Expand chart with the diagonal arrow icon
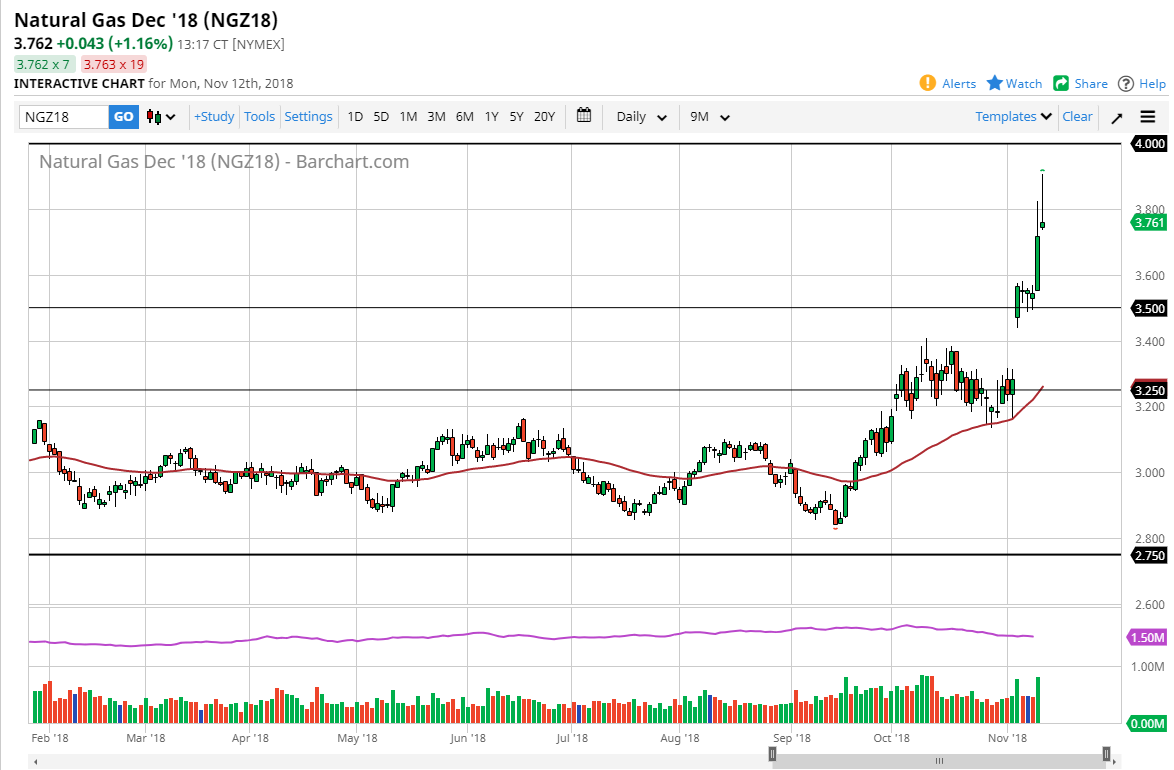 1116,118
